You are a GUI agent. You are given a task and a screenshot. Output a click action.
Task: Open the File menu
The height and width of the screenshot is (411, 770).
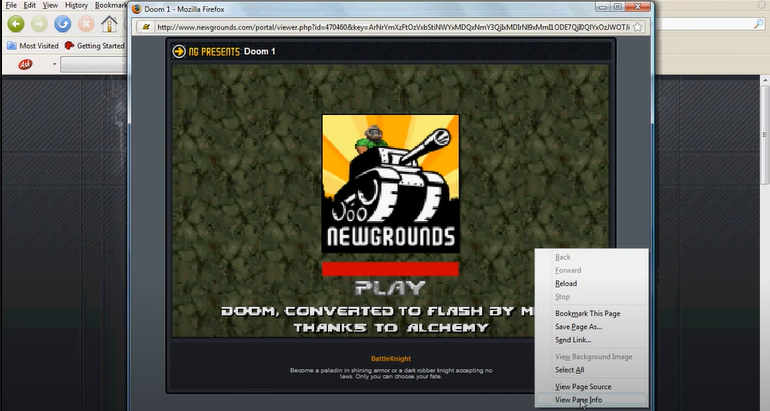click(11, 5)
